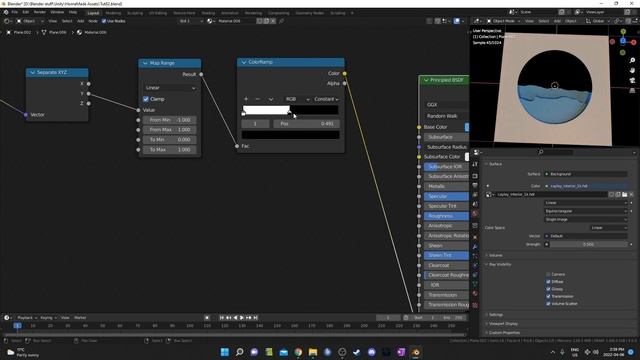The width and height of the screenshot is (640, 360).
Task: Unlink material with X beside Material.006
Action: click(x=273, y=21)
